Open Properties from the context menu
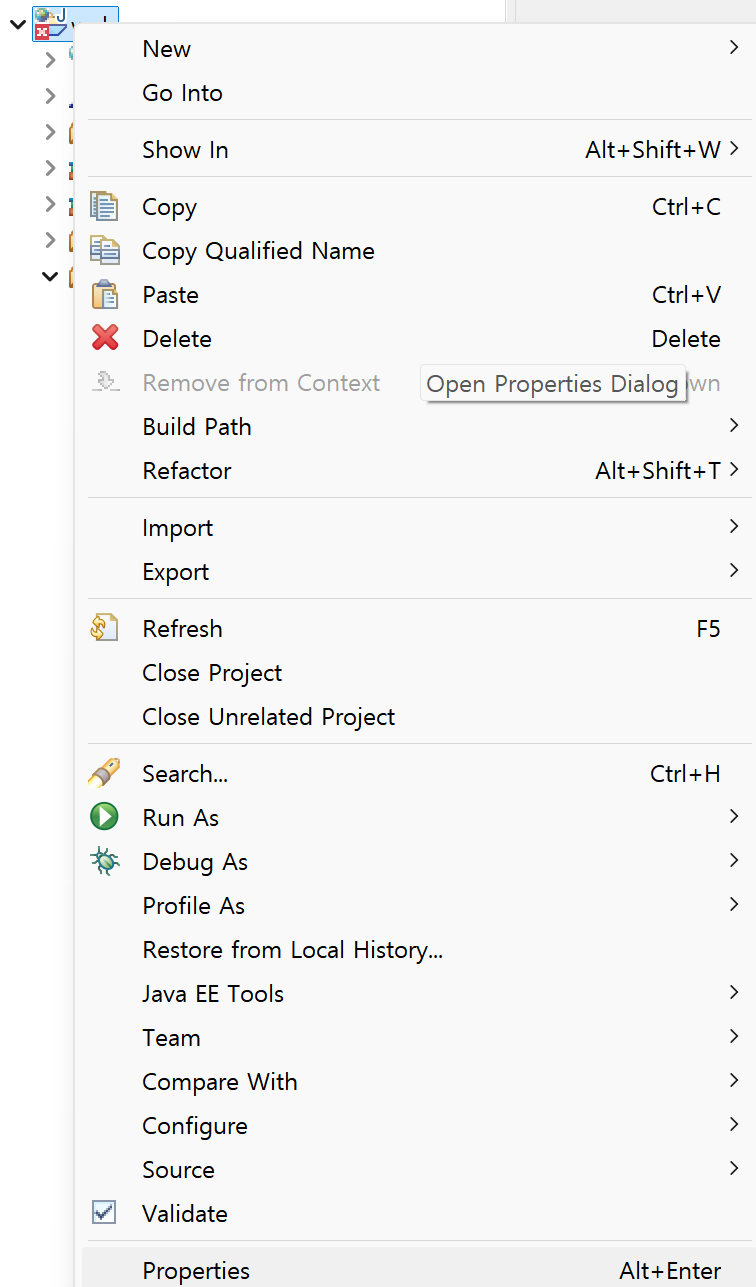This screenshot has height=1287, width=756. pyautogui.click(x=196, y=1271)
